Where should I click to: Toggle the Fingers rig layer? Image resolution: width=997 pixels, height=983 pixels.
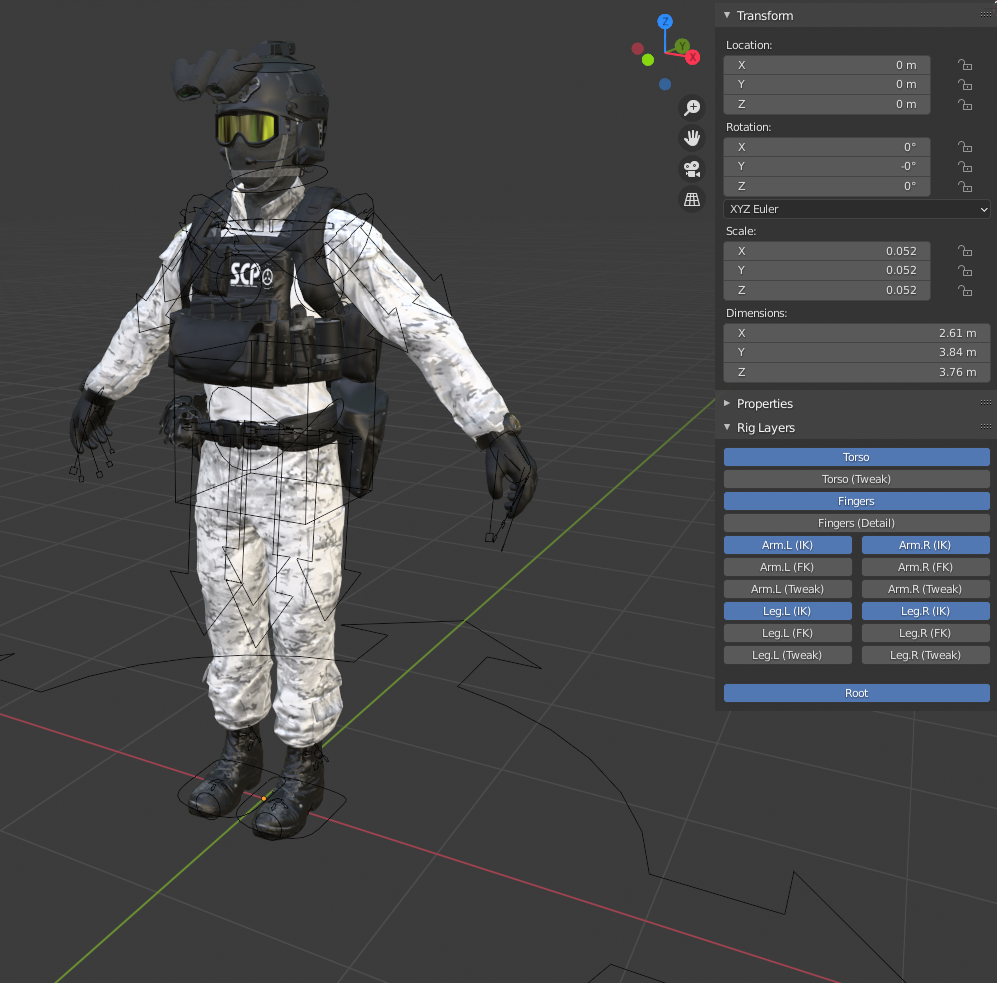(856, 501)
